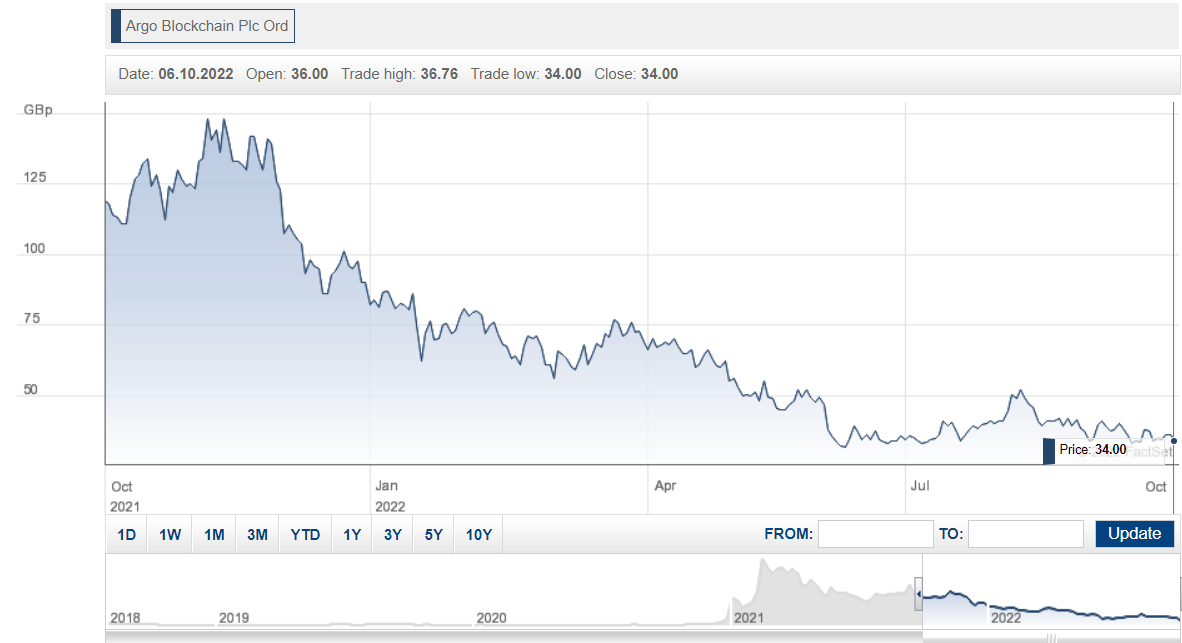
Task: Show the 10Y time range
Action: 479,534
